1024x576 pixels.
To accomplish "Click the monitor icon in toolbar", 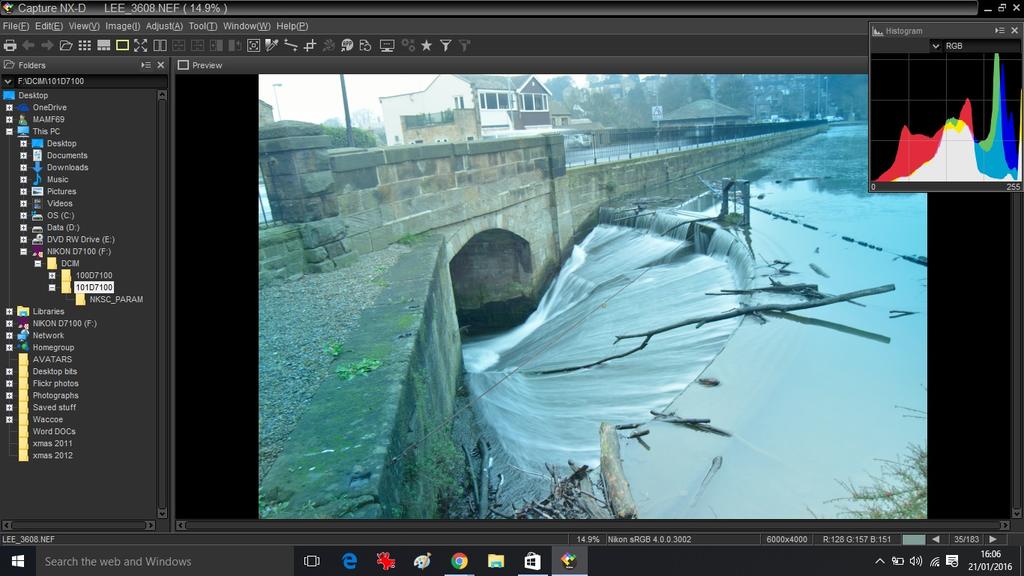I will point(387,45).
